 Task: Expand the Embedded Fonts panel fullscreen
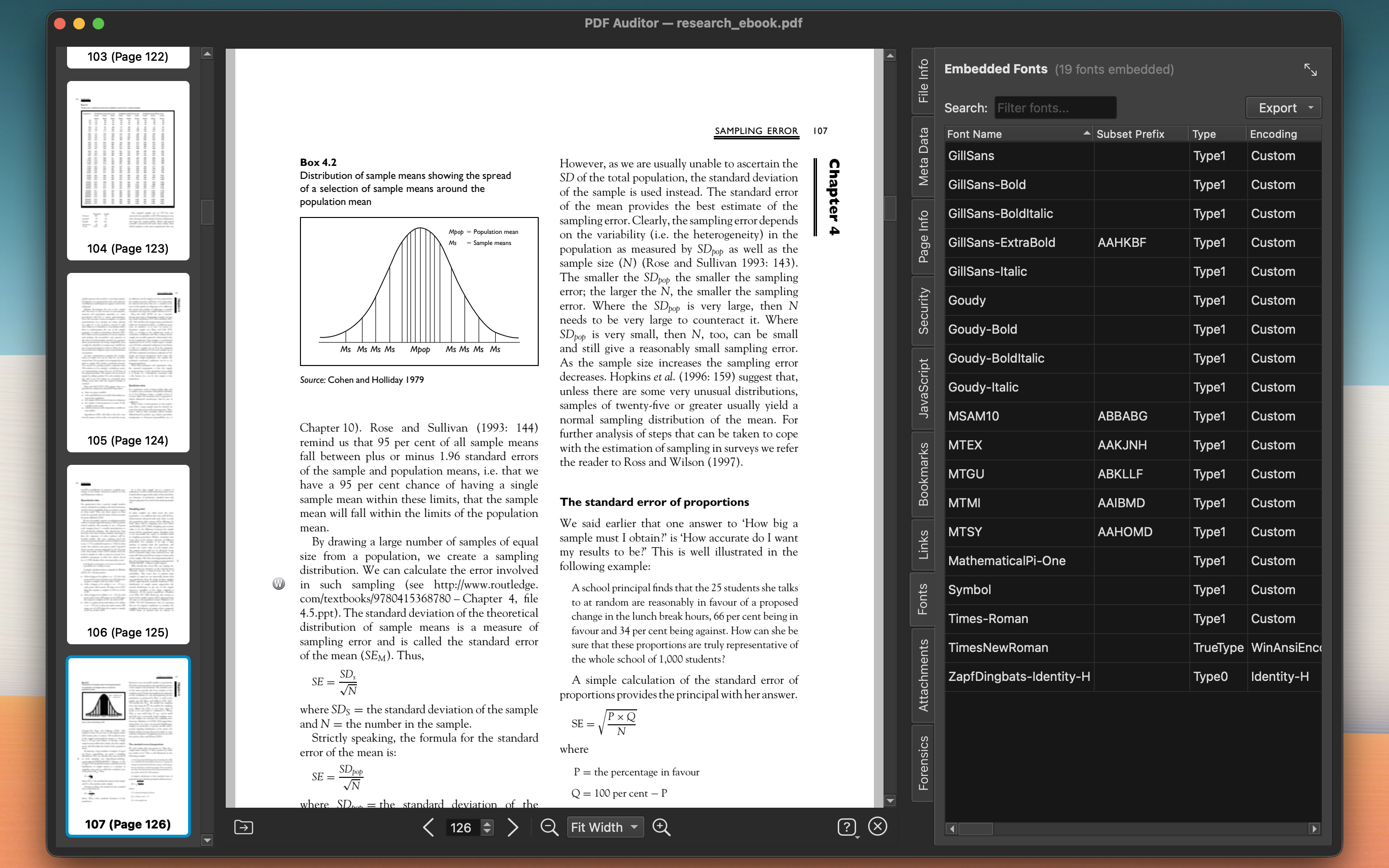1311,69
